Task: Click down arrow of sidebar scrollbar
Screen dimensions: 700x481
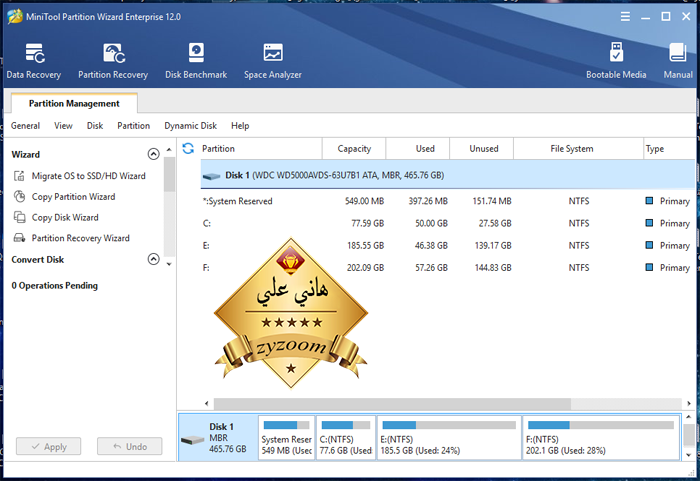Action: coord(169,264)
